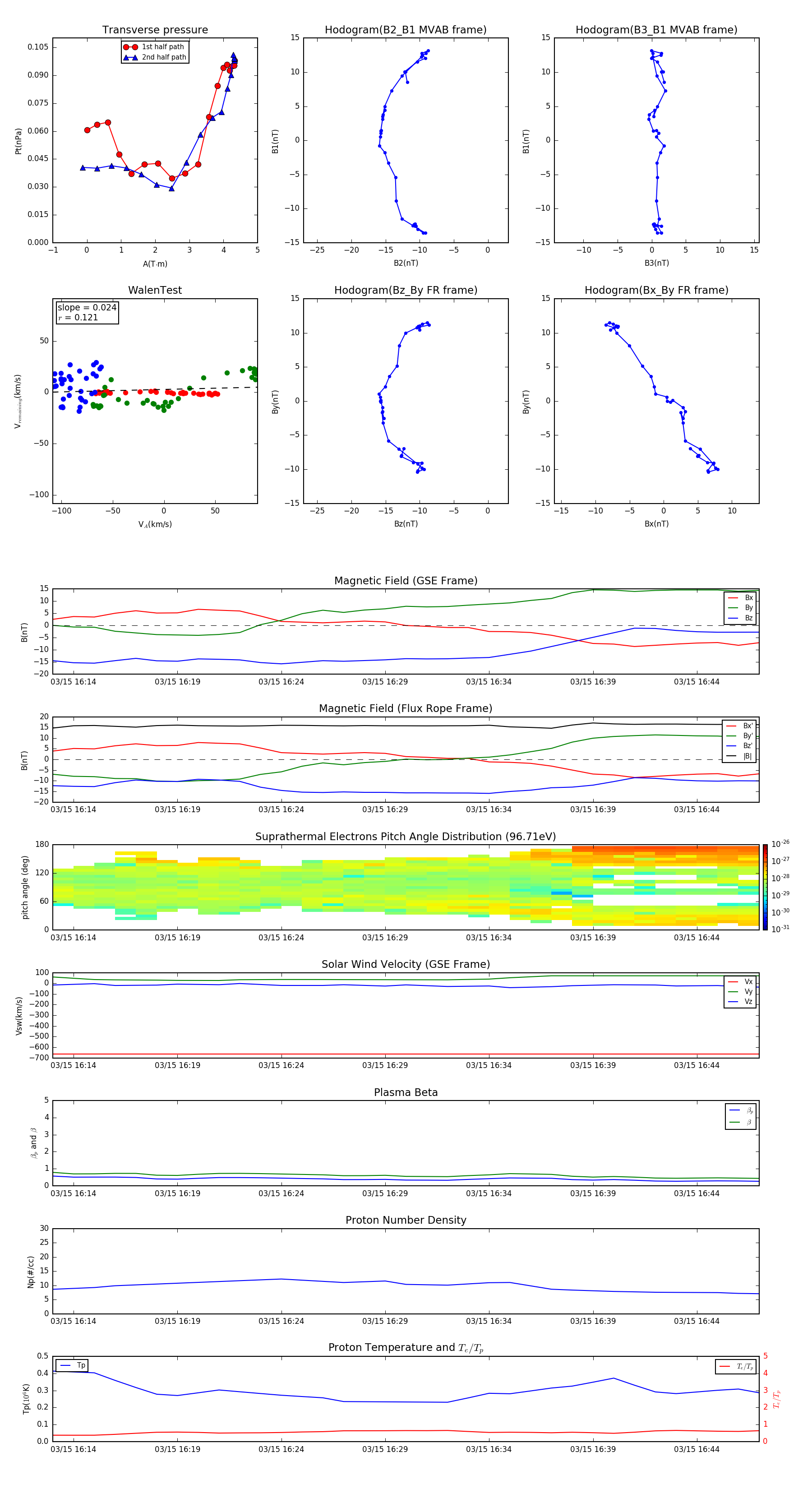The width and height of the screenshot is (812, 1489).
Task: Select the βp legend entry in Plasma Beta
Action: pyautogui.click(x=741, y=1110)
